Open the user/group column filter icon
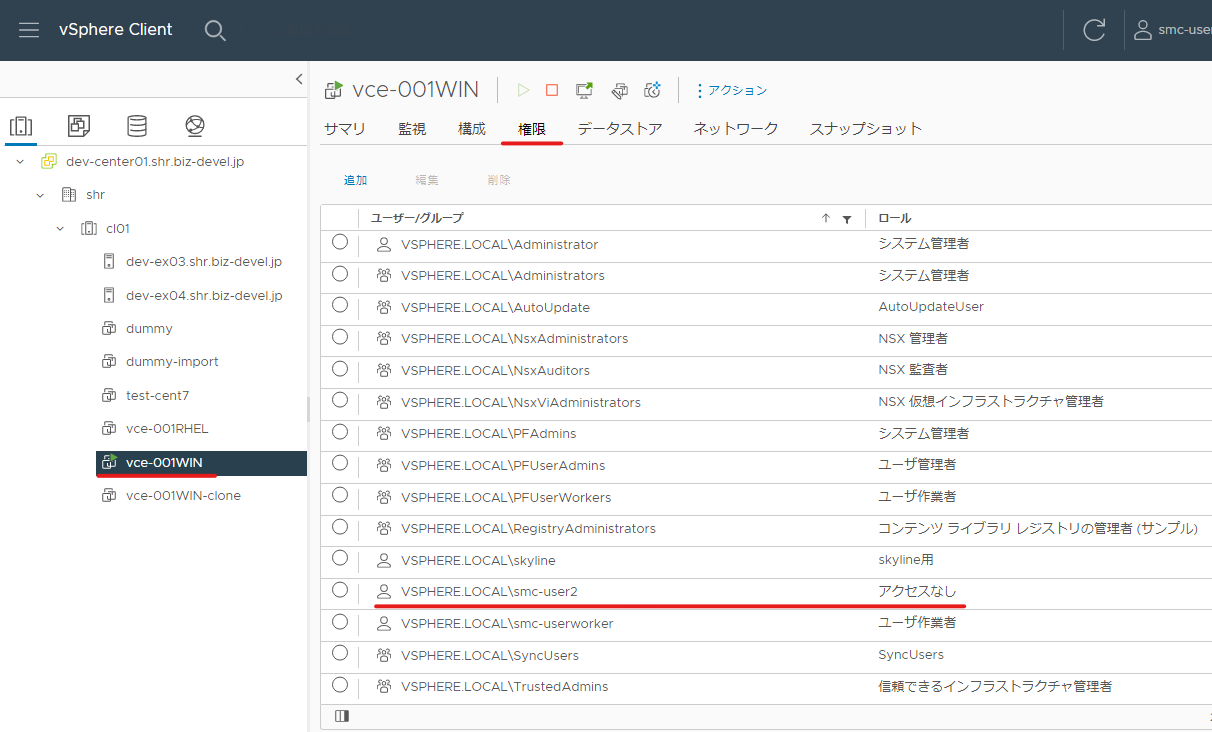This screenshot has width=1212, height=732. coord(847,219)
